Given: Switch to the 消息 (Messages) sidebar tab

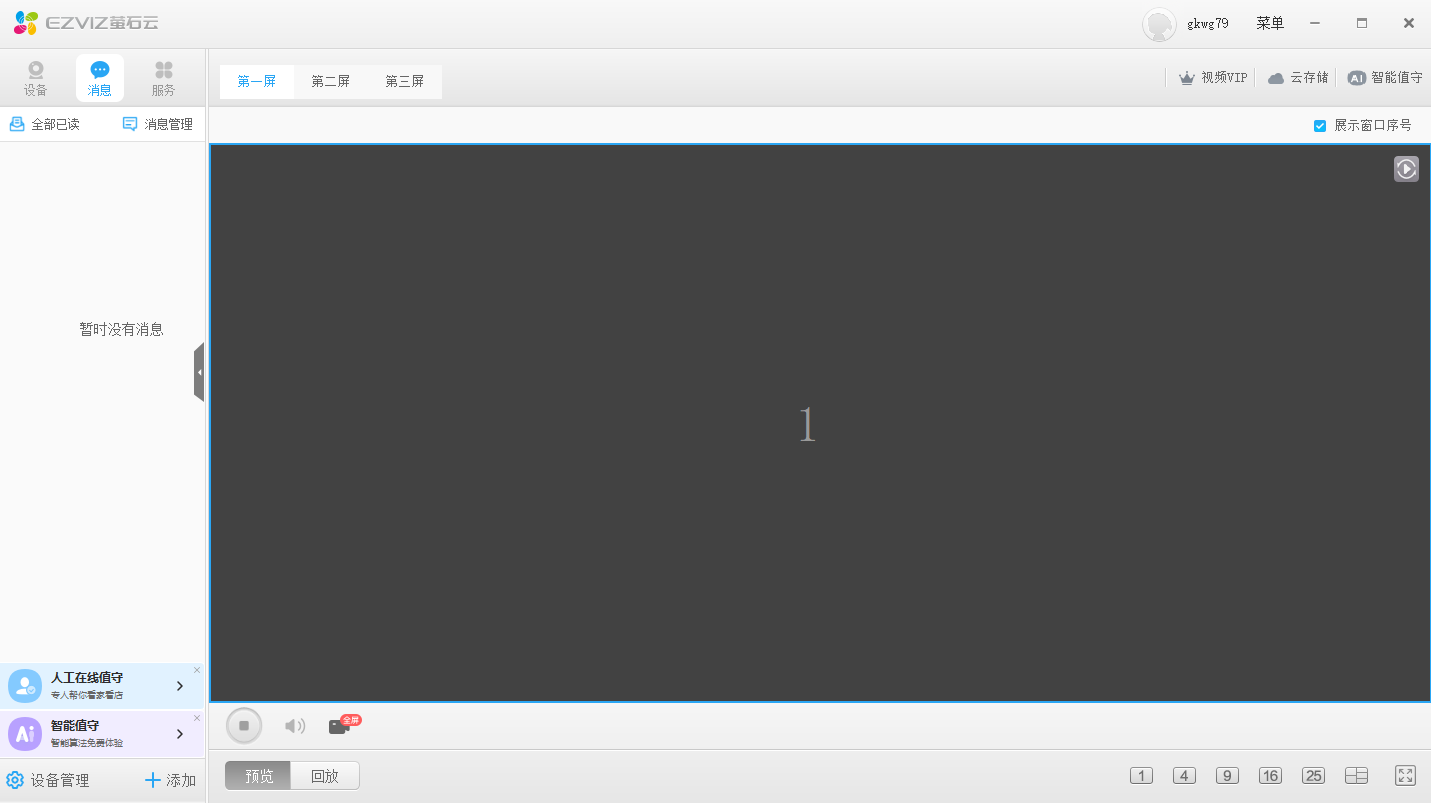Looking at the screenshot, I should click(x=100, y=78).
